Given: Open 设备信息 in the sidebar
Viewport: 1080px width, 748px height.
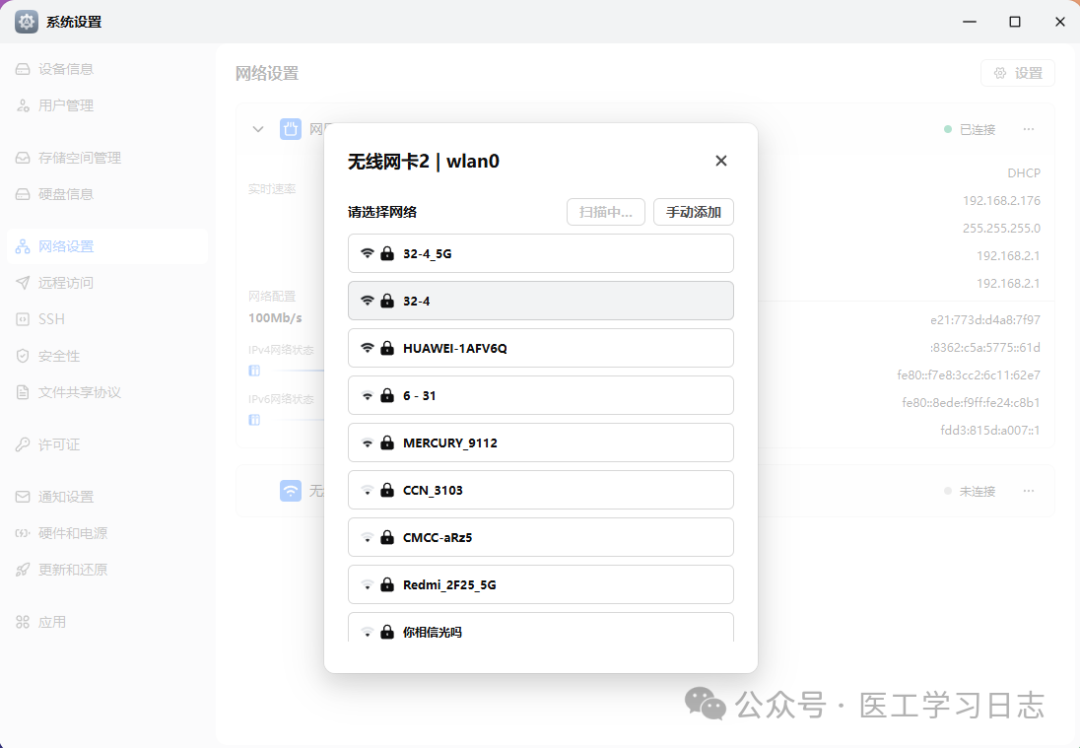Looking at the screenshot, I should (x=66, y=69).
